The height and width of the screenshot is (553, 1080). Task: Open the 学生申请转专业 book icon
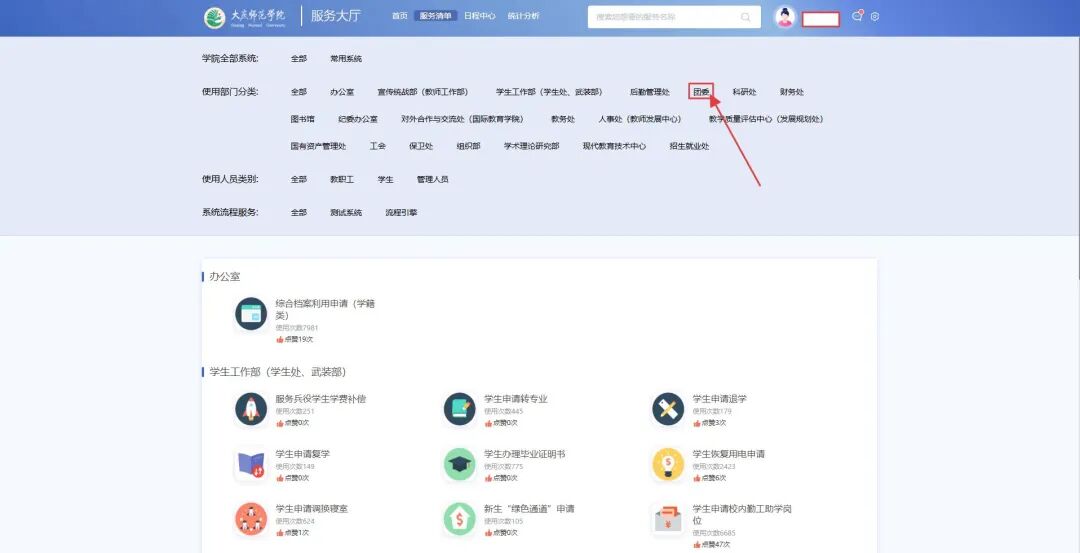coord(459,409)
